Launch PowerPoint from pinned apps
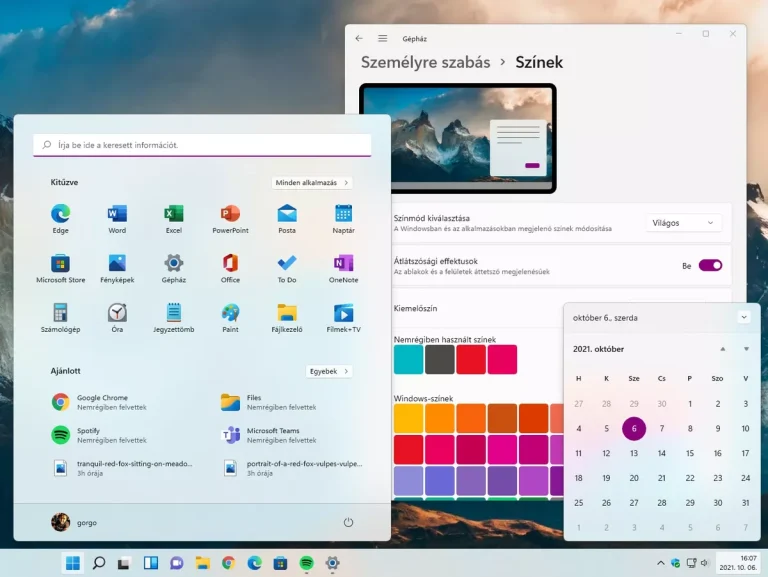Screen dimensions: 768x577 click(x=230, y=219)
